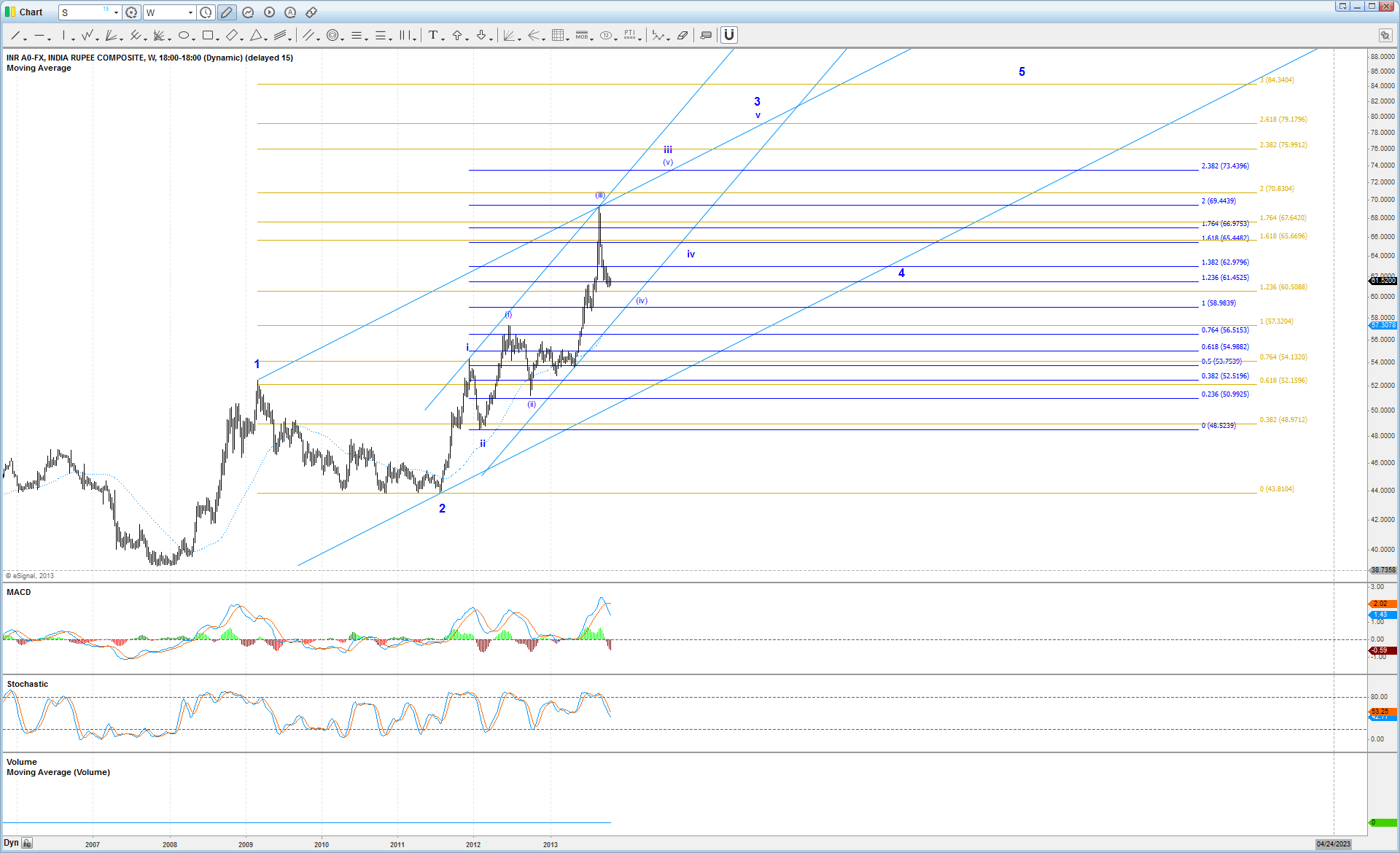Select the triangle drawing tool

click(x=256, y=35)
